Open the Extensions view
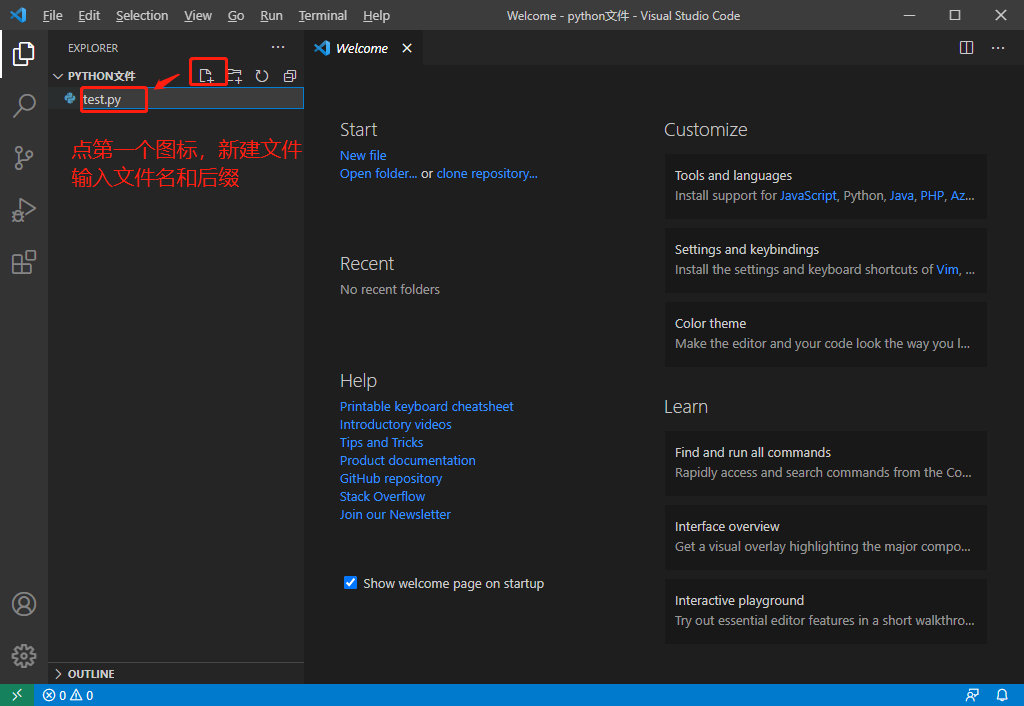Image resolution: width=1024 pixels, height=706 pixels. pos(24,262)
